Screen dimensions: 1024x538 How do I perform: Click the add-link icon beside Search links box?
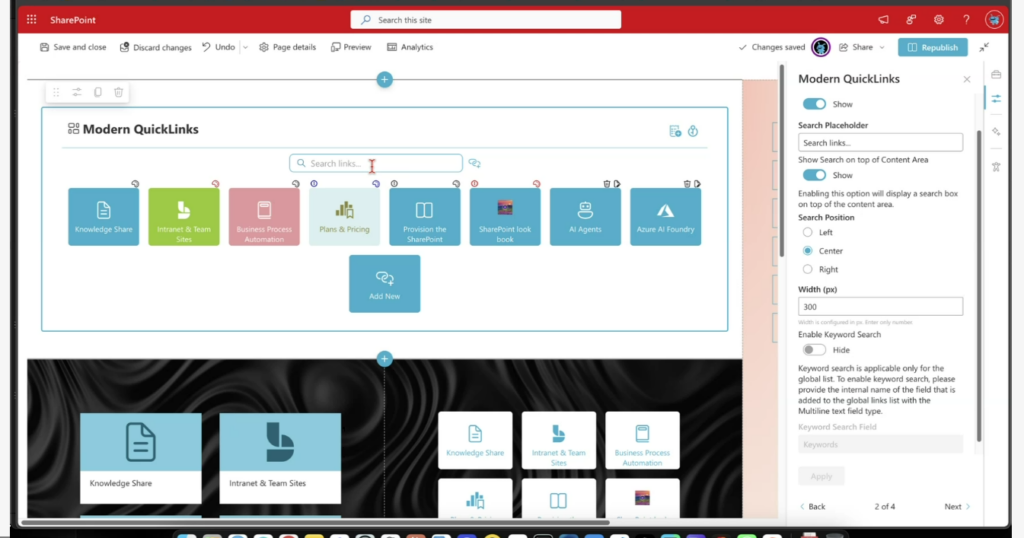pyautogui.click(x=475, y=163)
